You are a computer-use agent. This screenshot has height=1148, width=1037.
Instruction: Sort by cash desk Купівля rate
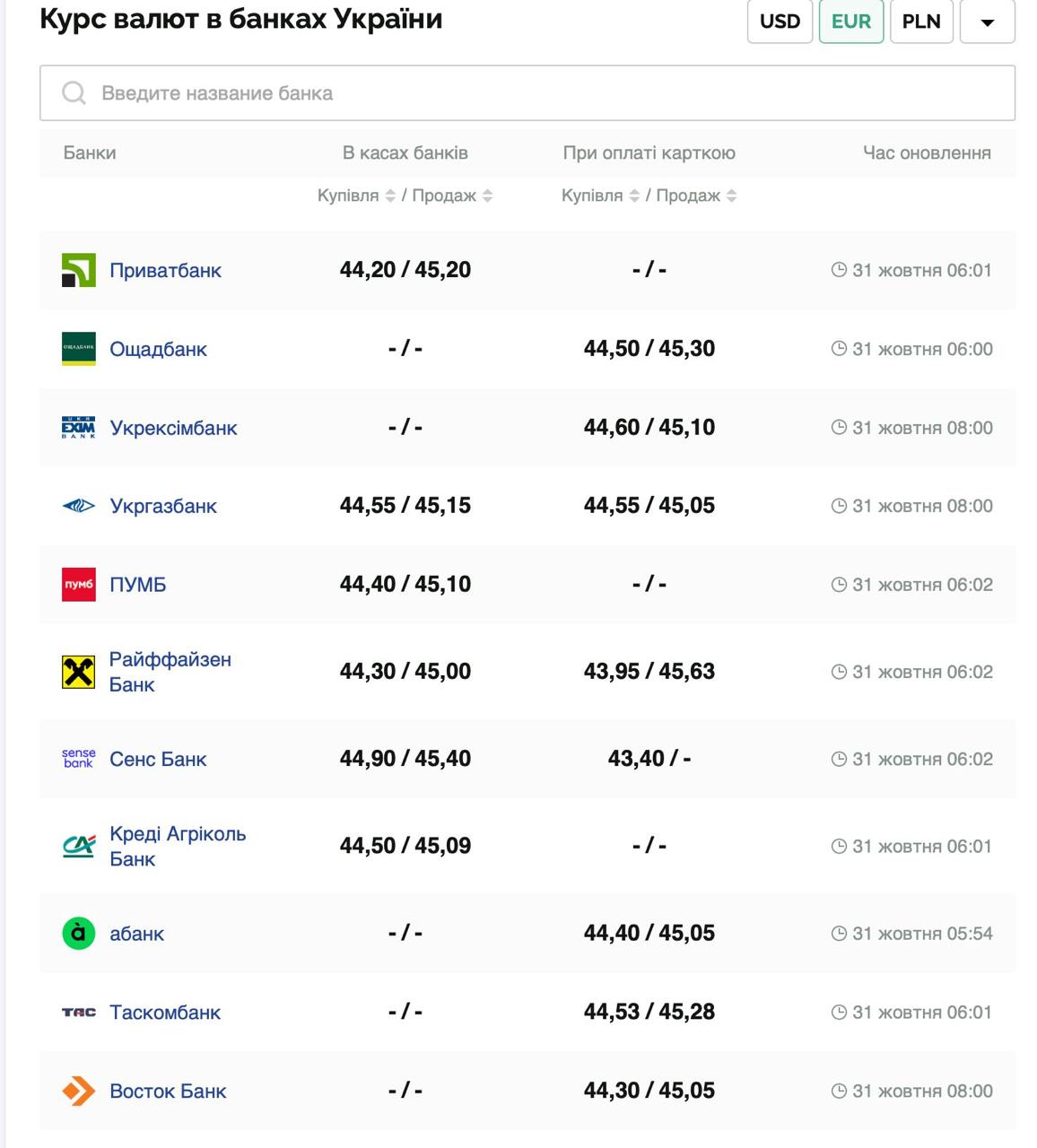(390, 196)
